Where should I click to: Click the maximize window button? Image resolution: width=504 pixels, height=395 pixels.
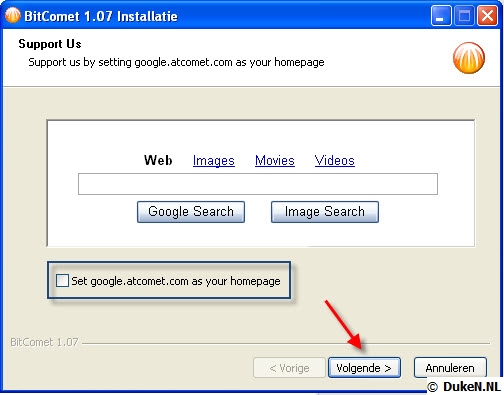464,16
